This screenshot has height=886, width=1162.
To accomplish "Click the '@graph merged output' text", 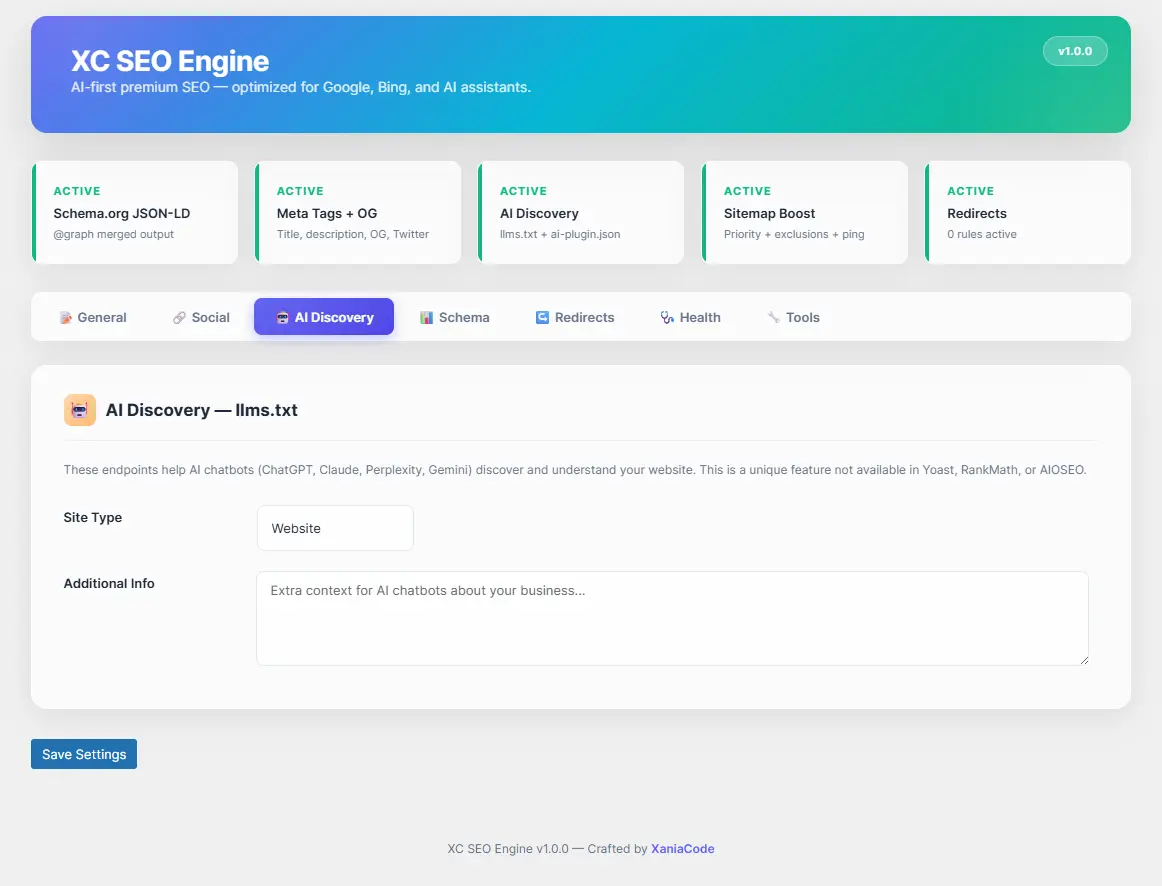I will [113, 234].
